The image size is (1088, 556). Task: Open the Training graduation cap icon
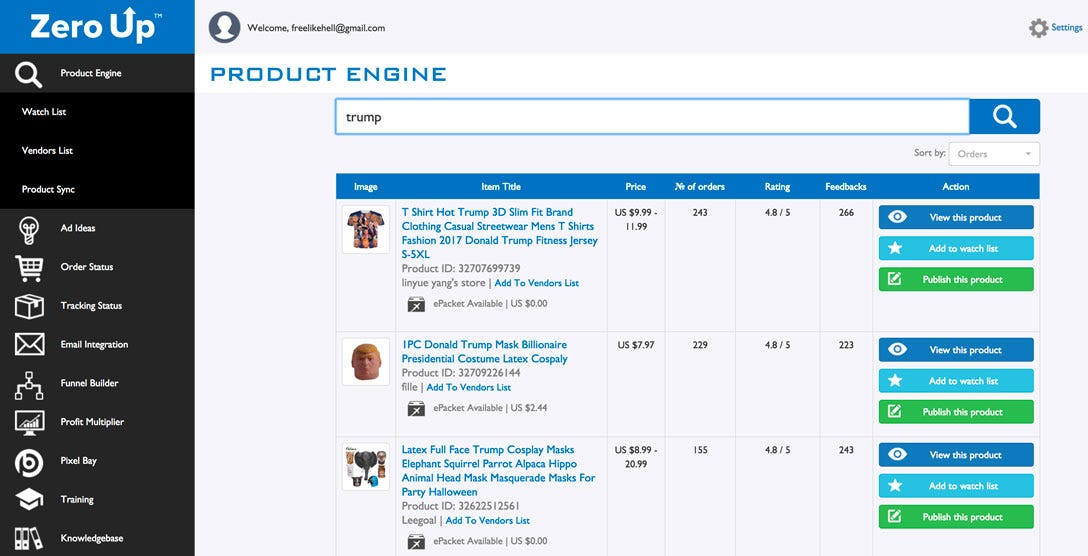29,500
